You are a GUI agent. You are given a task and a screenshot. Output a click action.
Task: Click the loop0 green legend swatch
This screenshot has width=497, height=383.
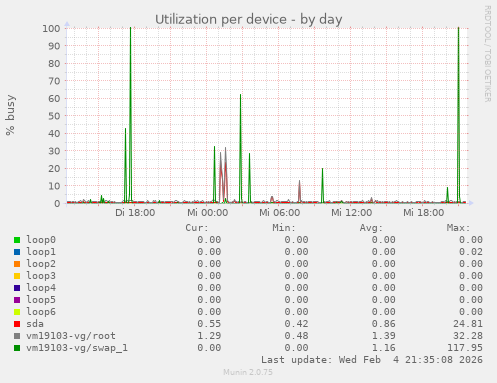pos(17,240)
